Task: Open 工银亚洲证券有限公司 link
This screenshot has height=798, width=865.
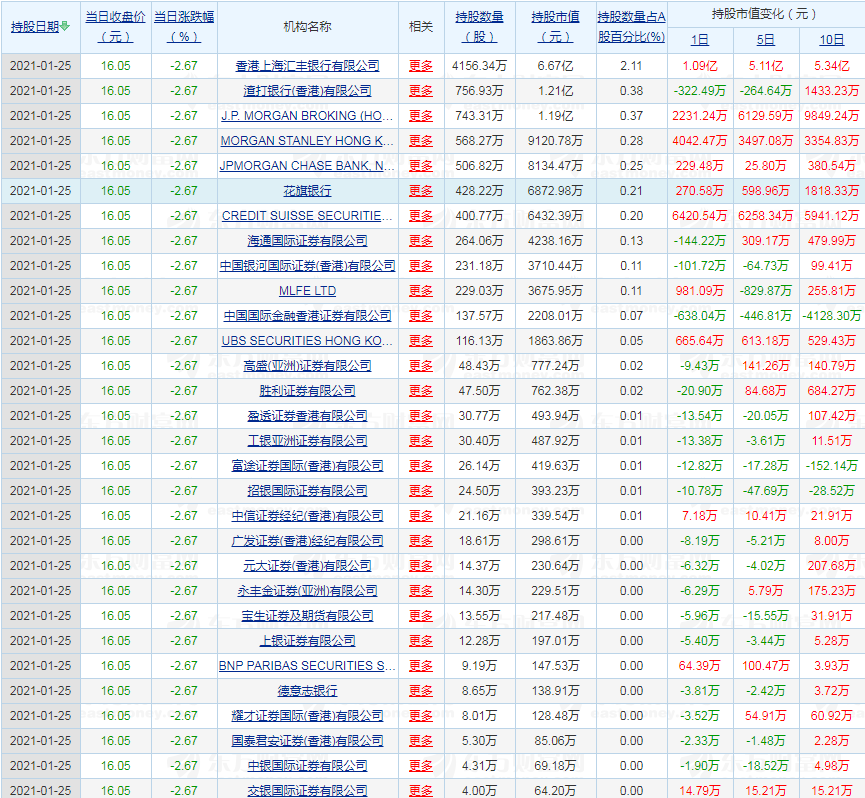Action: [x=307, y=441]
